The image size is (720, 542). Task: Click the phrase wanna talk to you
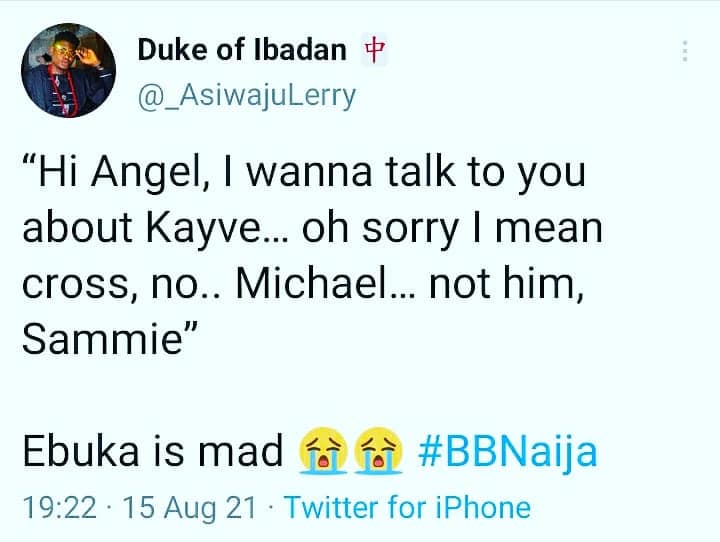(x=416, y=173)
